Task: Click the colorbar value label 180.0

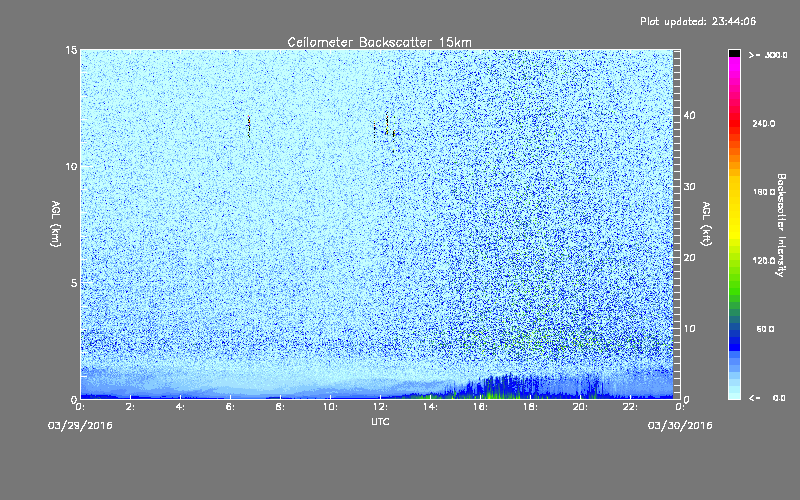Action: pyautogui.click(x=764, y=192)
